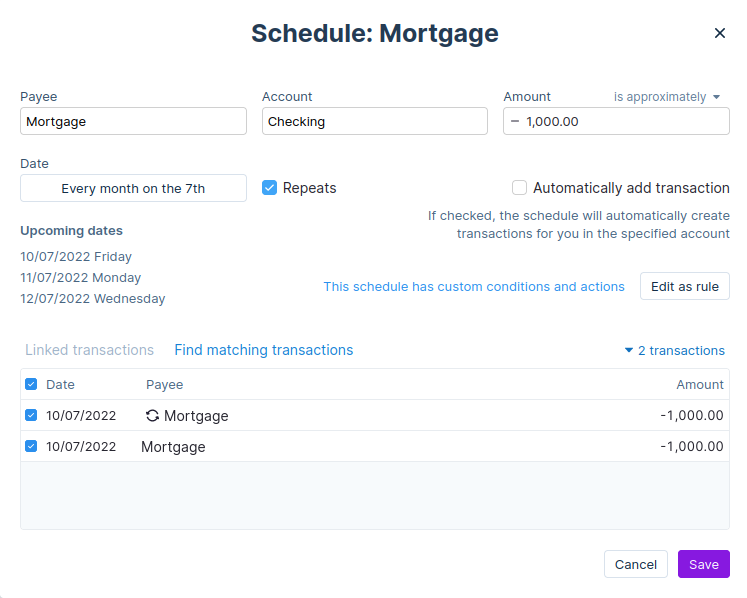Deselect the first 10/07/2022 transaction row checkbox

coord(31,415)
